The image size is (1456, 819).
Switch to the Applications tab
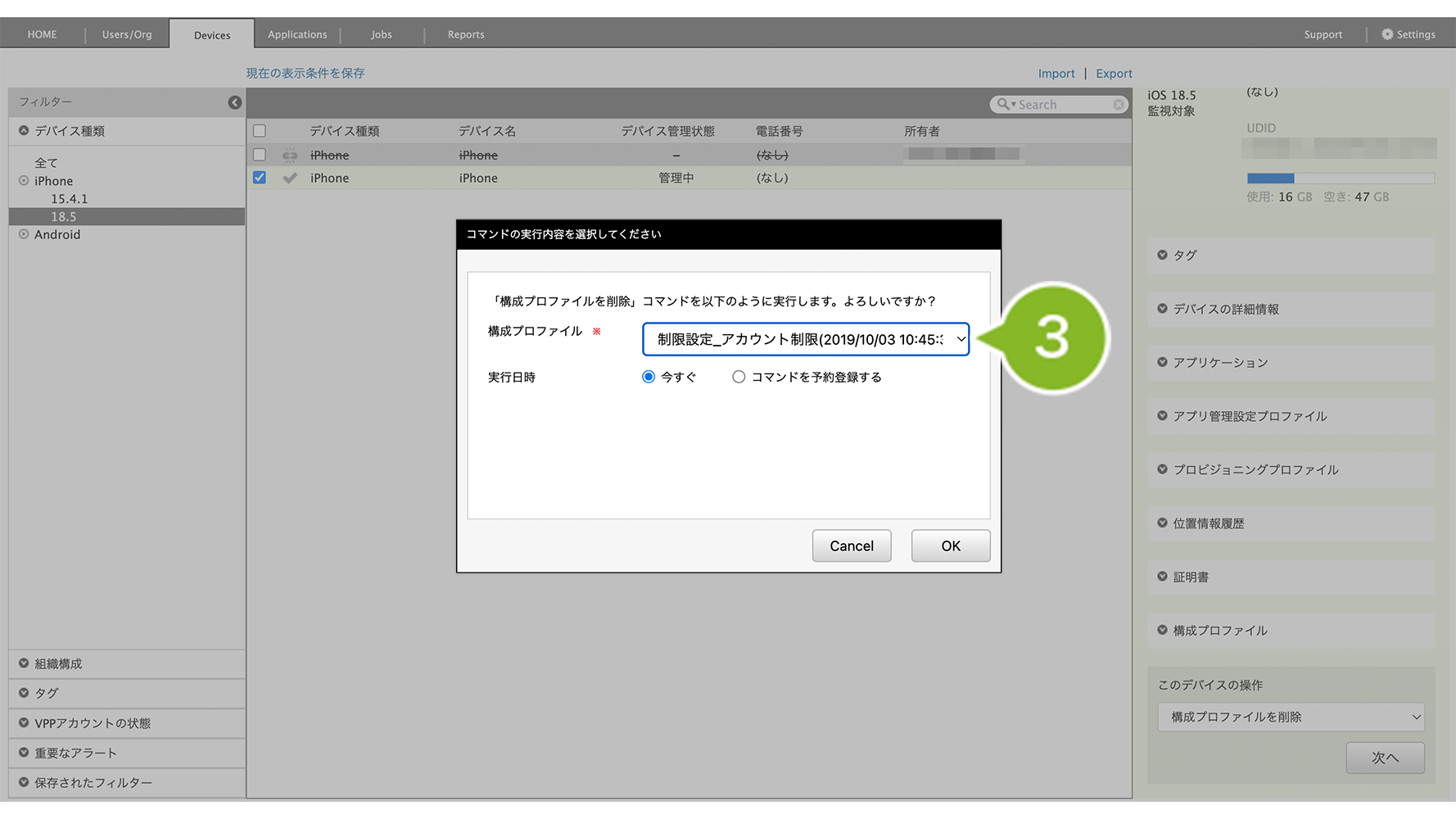click(x=297, y=34)
